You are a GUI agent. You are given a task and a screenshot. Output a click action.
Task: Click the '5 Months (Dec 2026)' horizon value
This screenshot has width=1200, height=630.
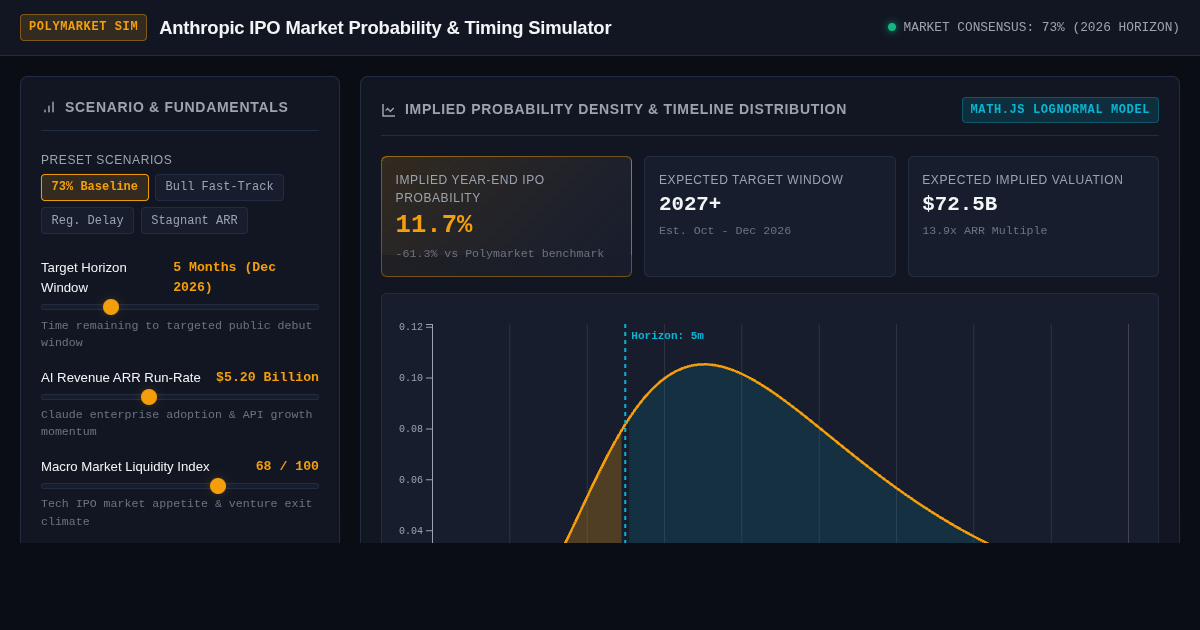point(225,277)
